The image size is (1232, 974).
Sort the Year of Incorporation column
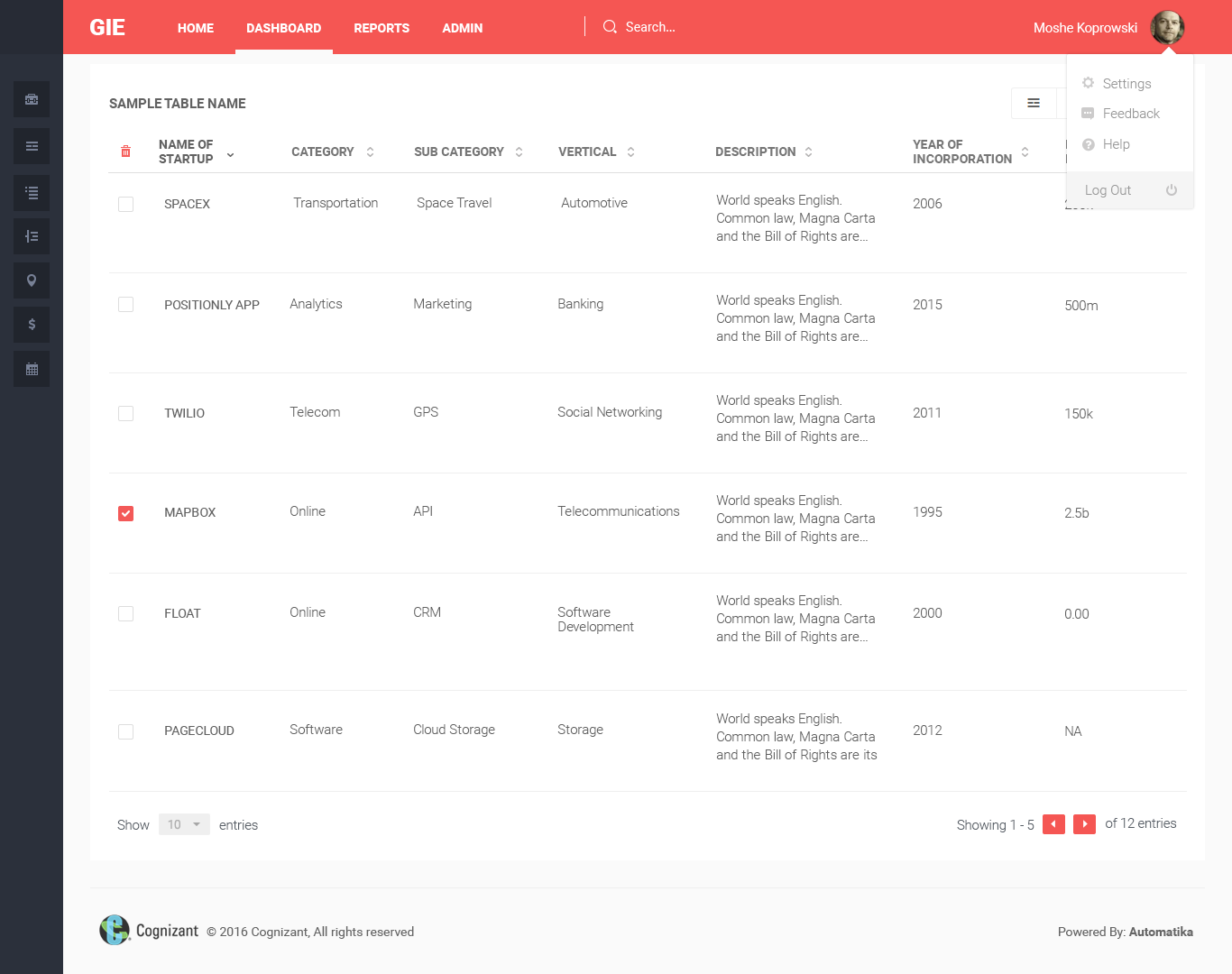pos(1025,152)
